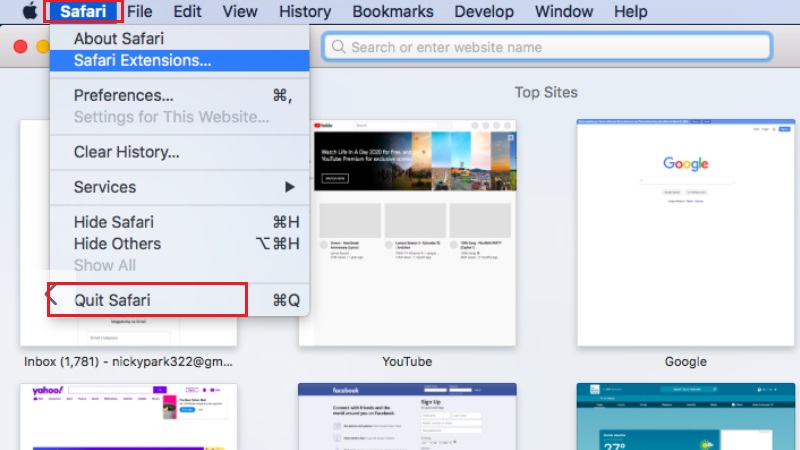Screen dimensions: 800x450
Task: Click the Safari menu bar item
Action: click(x=83, y=11)
